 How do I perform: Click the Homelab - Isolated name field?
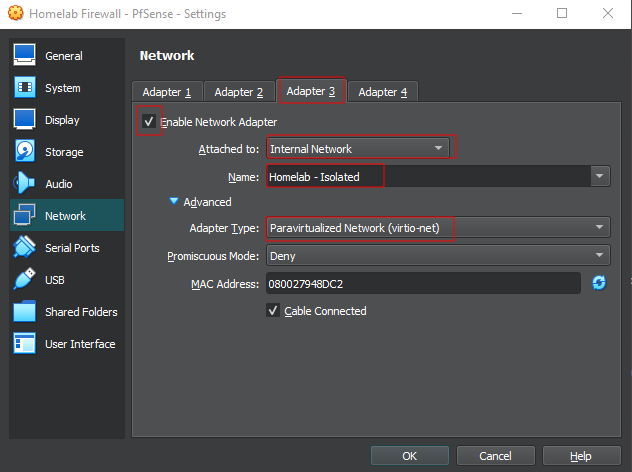point(428,176)
